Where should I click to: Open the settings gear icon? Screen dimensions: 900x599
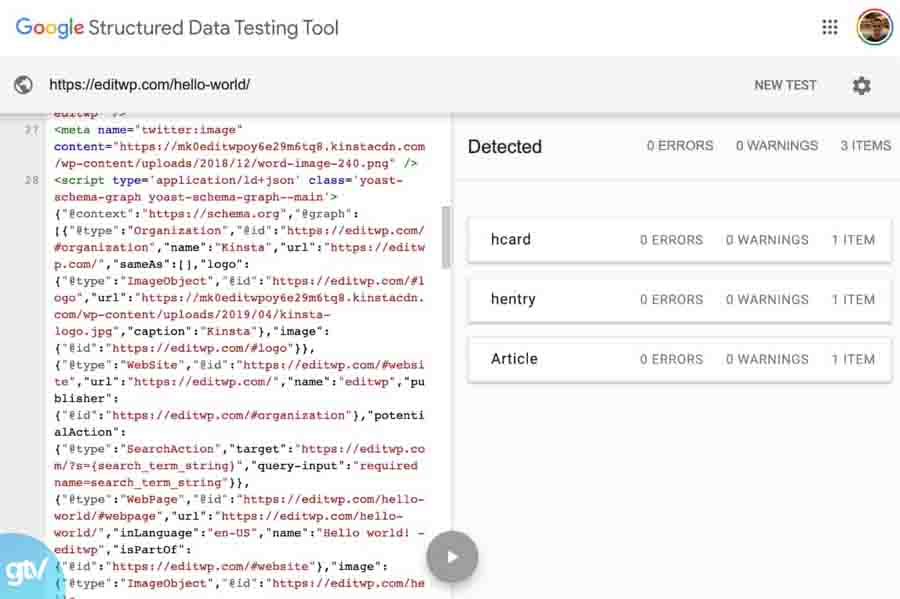click(862, 85)
